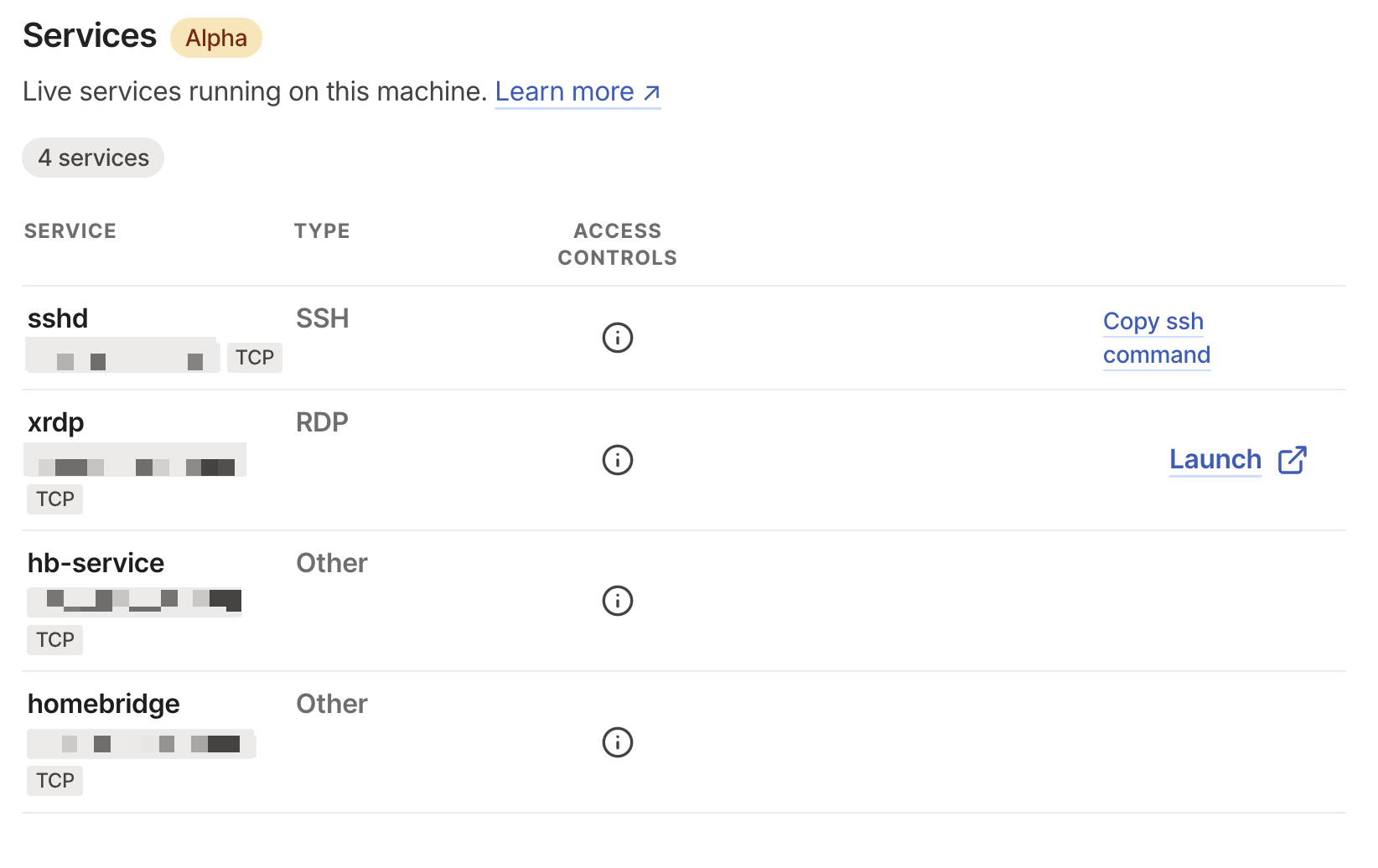Open the access controls info icon for xrdp
Image resolution: width=1378 pixels, height=868 pixels.
click(x=618, y=460)
